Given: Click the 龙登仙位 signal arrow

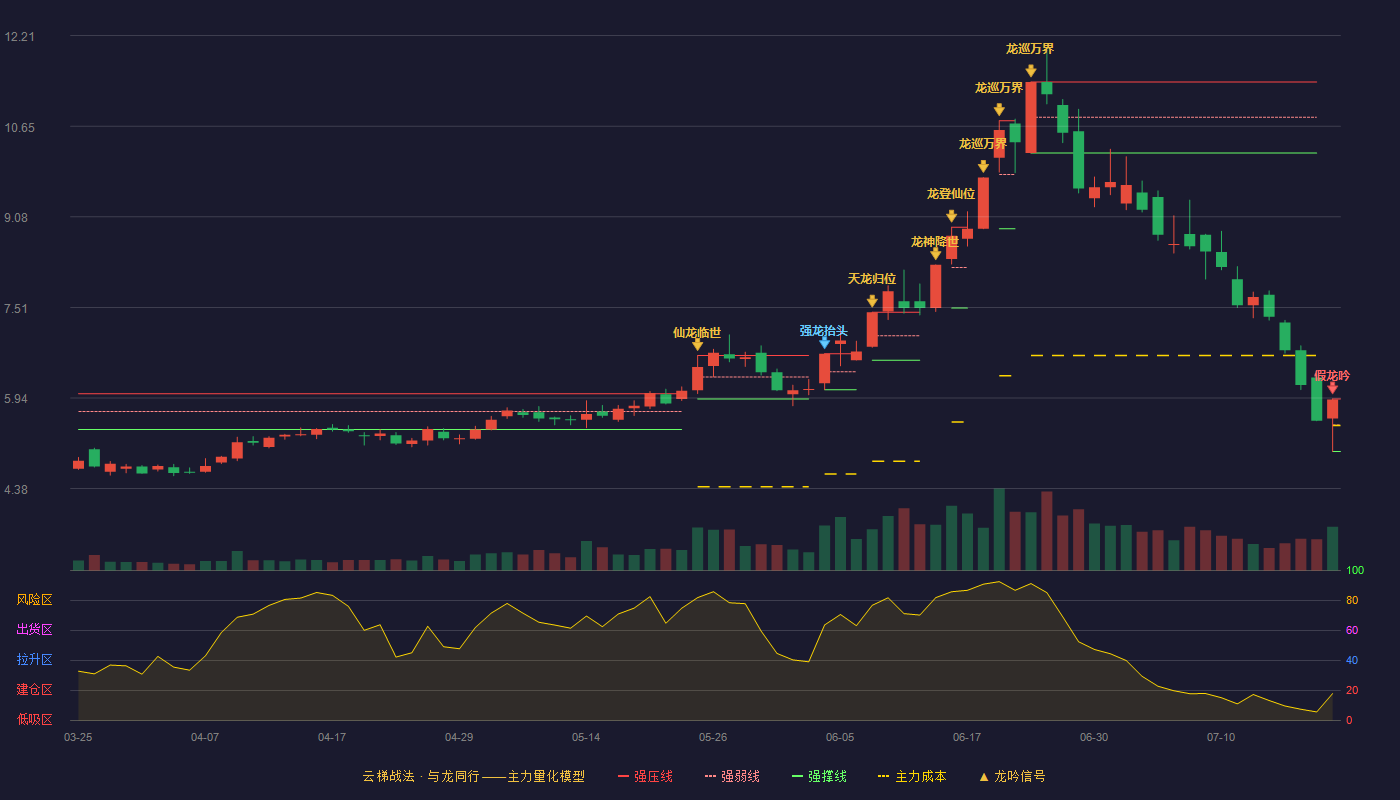Looking at the screenshot, I should pyautogui.click(x=951, y=216).
